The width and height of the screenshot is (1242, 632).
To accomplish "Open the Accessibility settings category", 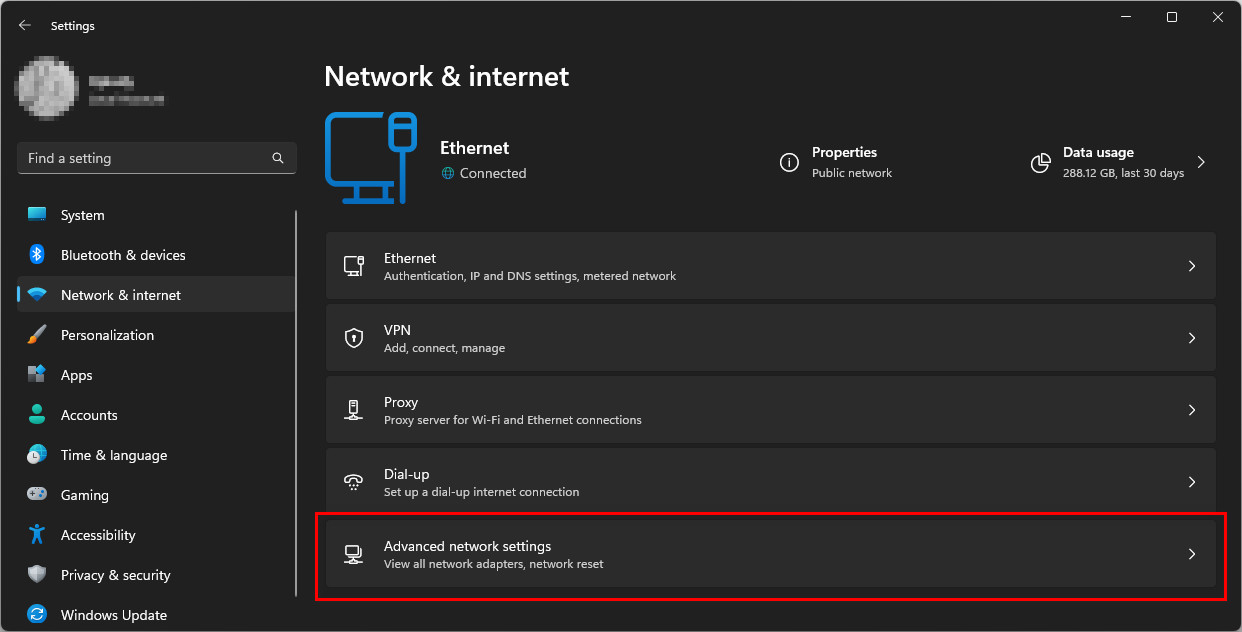I will pos(98,535).
